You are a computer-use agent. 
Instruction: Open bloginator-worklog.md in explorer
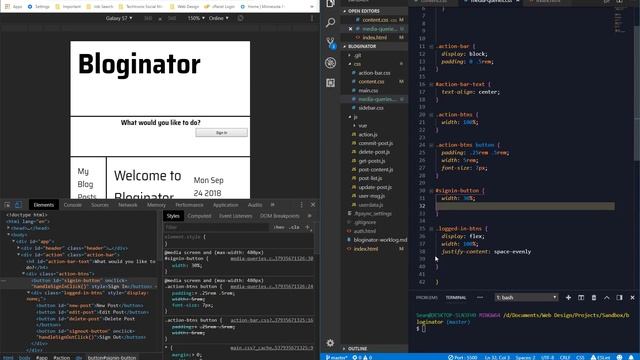click(x=380, y=240)
